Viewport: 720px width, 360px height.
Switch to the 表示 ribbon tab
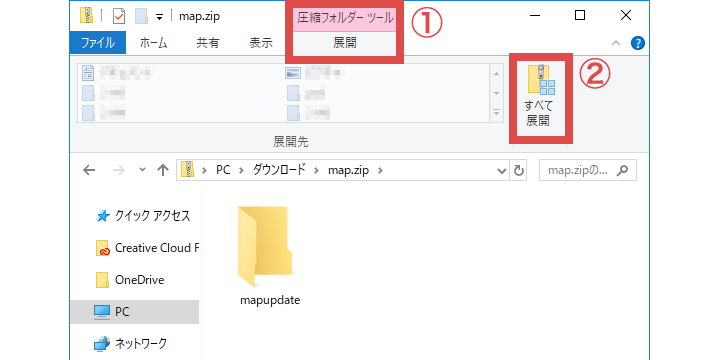click(x=261, y=44)
